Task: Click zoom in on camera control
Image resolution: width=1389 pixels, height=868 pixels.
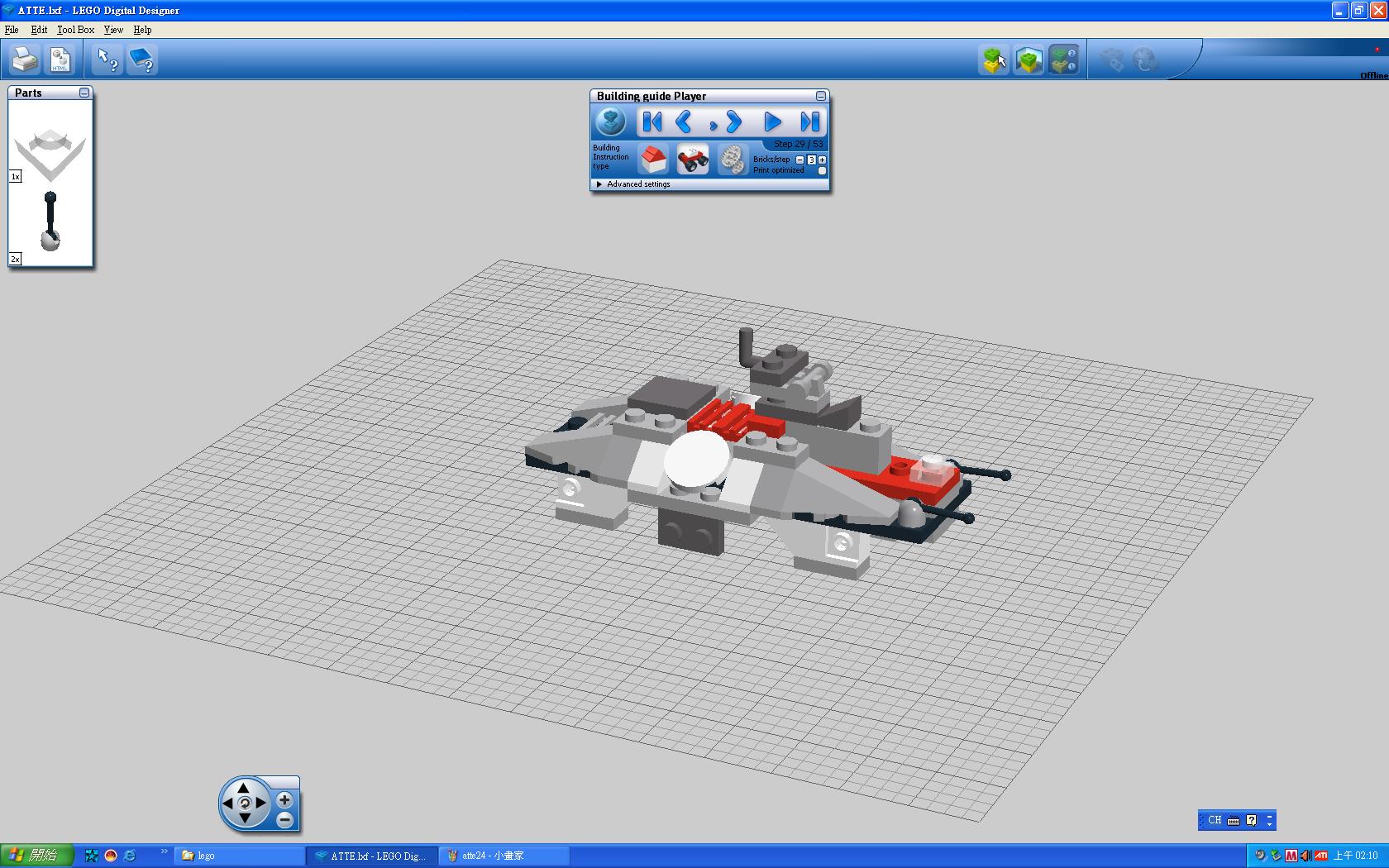Action: point(284,799)
